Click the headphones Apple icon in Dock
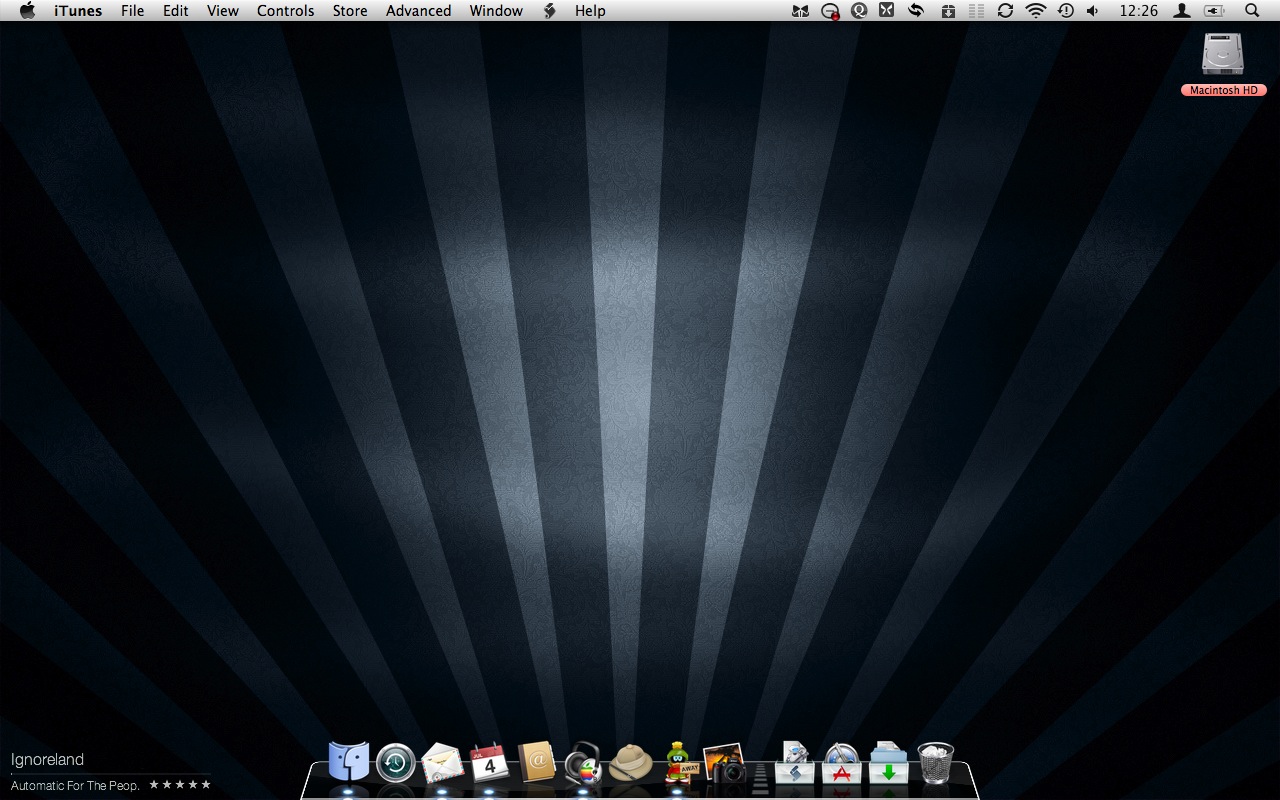Image resolution: width=1280 pixels, height=800 pixels. point(583,763)
